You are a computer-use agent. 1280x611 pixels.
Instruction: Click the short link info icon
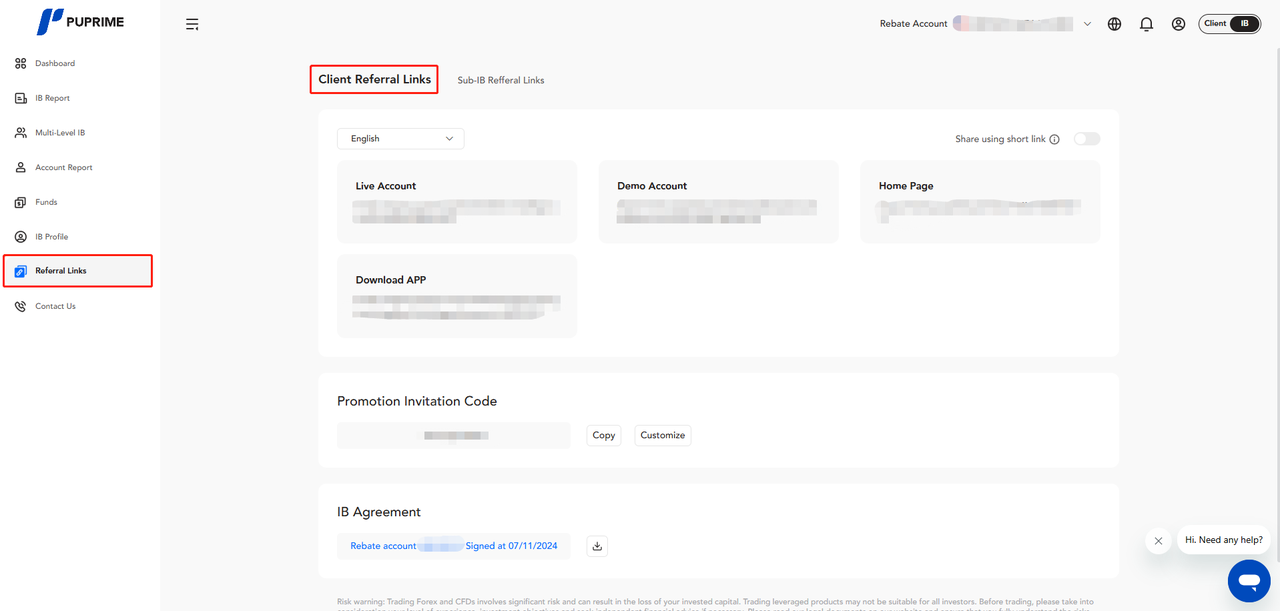(x=1054, y=139)
